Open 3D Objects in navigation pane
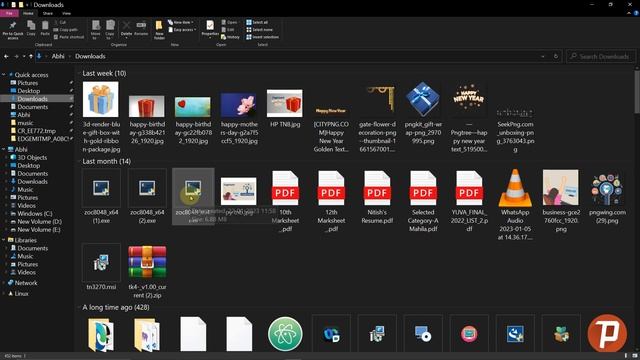 click(x=32, y=158)
